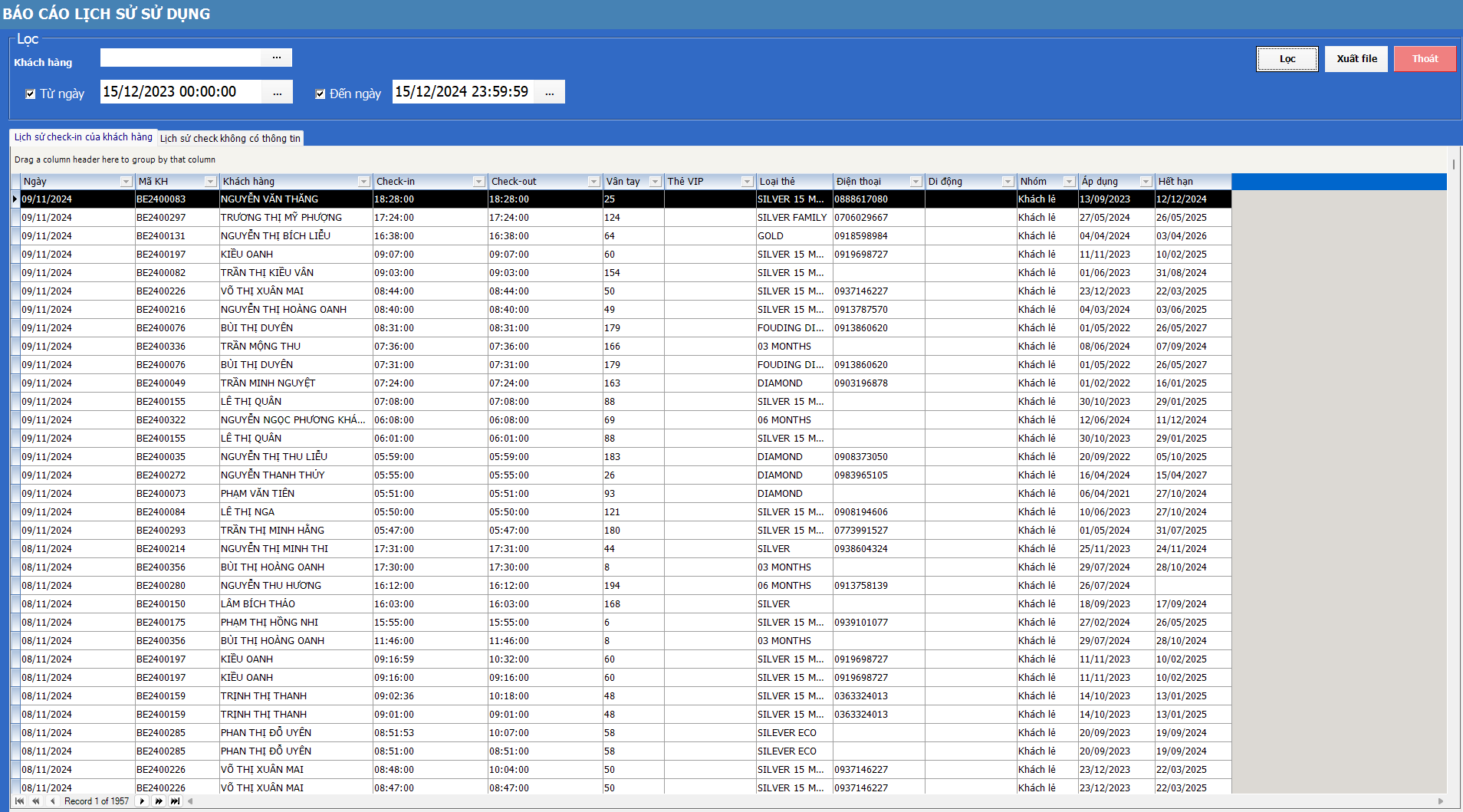Switch to Lịch sử check-in của khách hàng tab

[x=83, y=137]
